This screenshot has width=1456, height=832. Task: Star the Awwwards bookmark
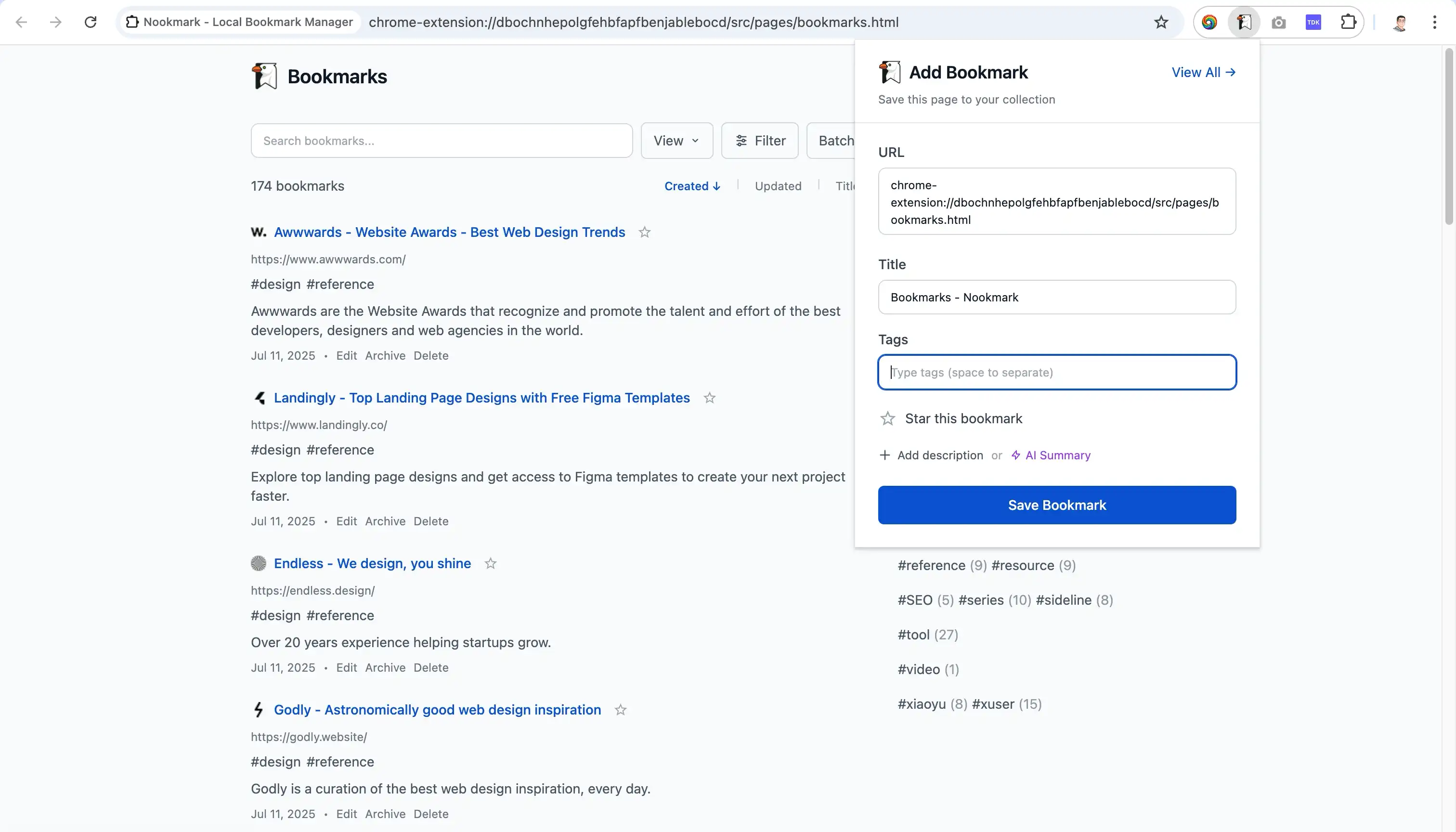[x=645, y=233]
